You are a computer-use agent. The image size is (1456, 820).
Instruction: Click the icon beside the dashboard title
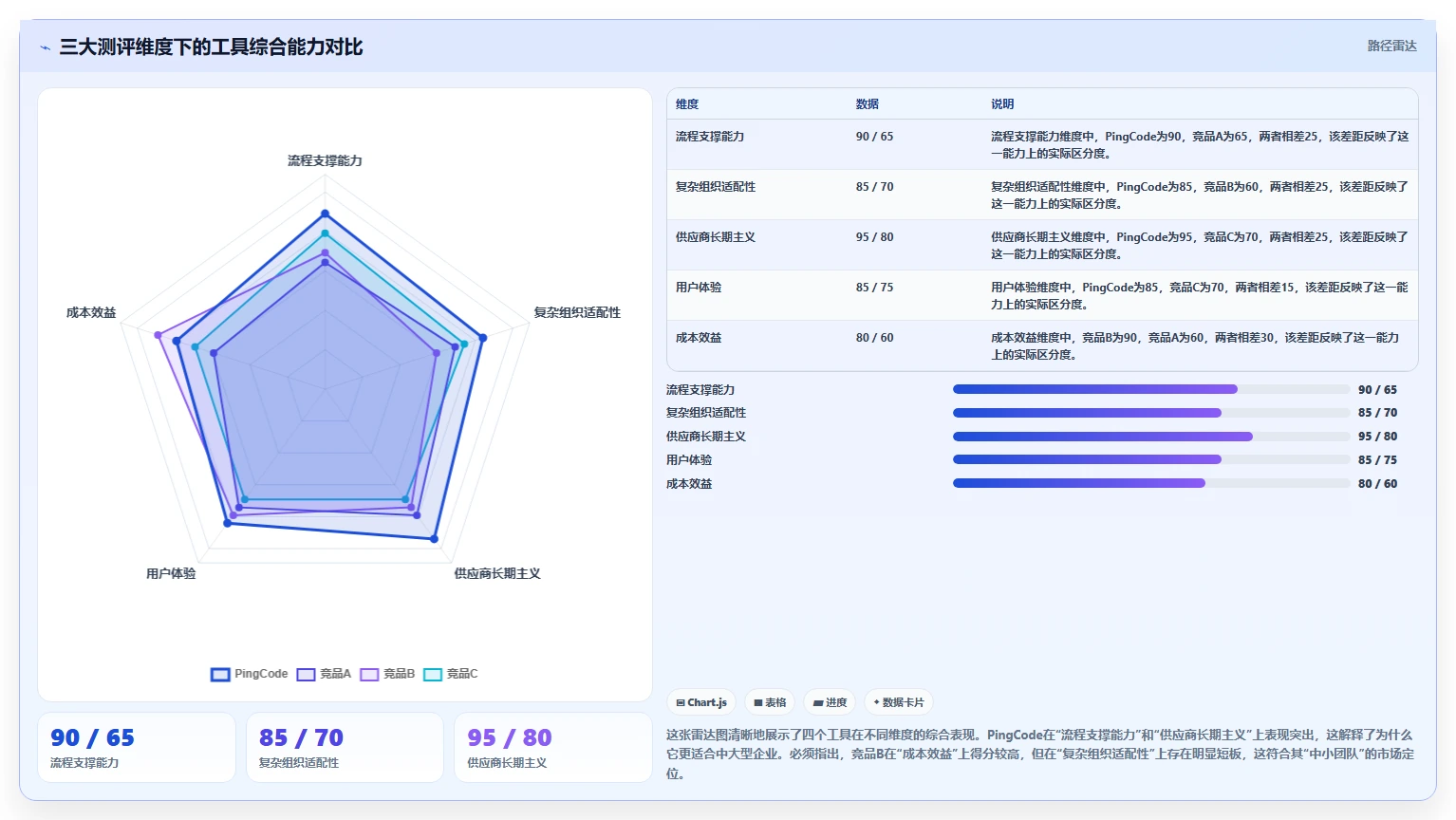[45, 47]
